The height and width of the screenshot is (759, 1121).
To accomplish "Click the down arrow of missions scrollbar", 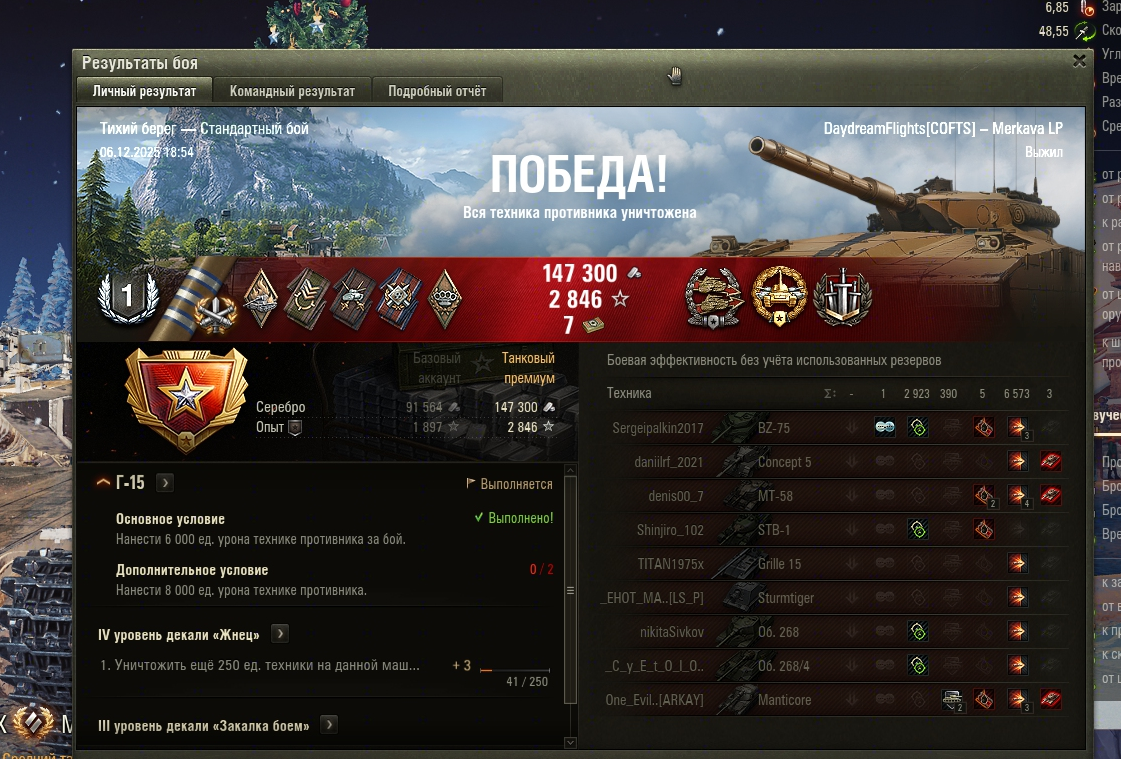I will [570, 743].
